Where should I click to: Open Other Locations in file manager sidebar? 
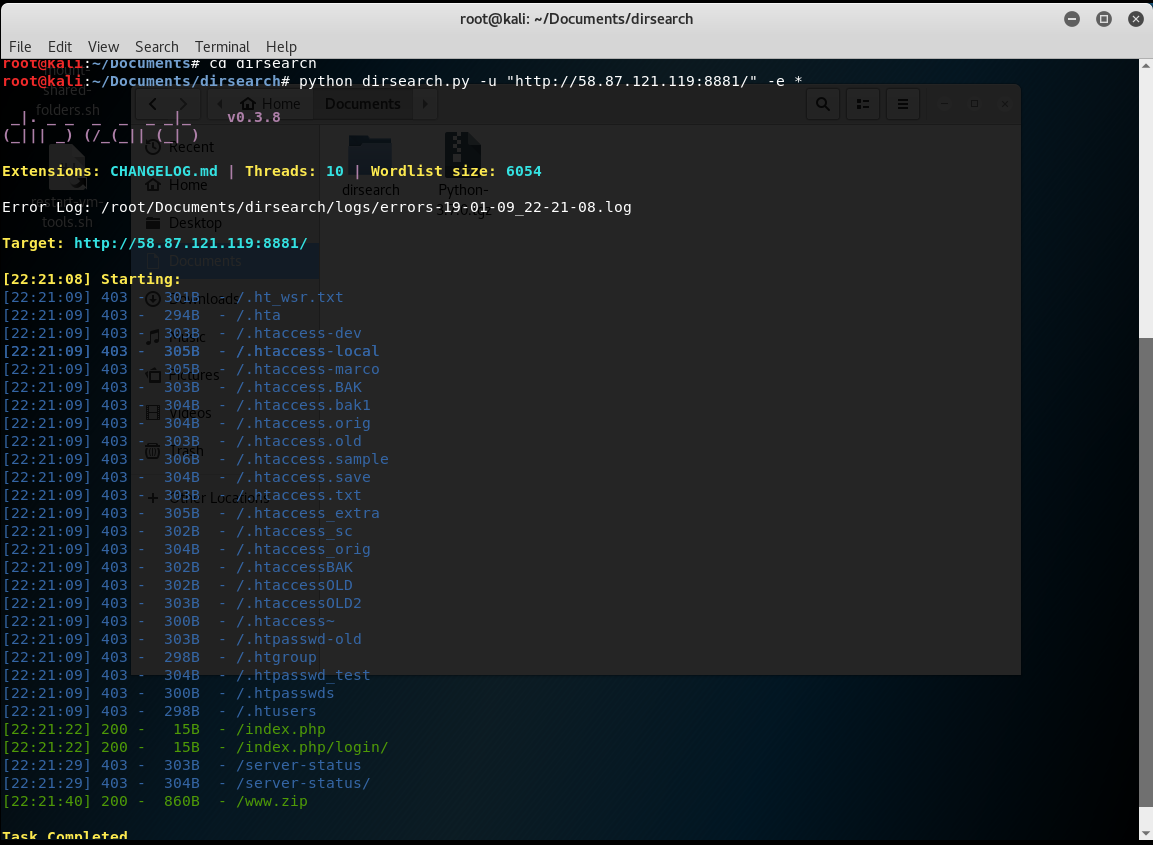pos(225,498)
